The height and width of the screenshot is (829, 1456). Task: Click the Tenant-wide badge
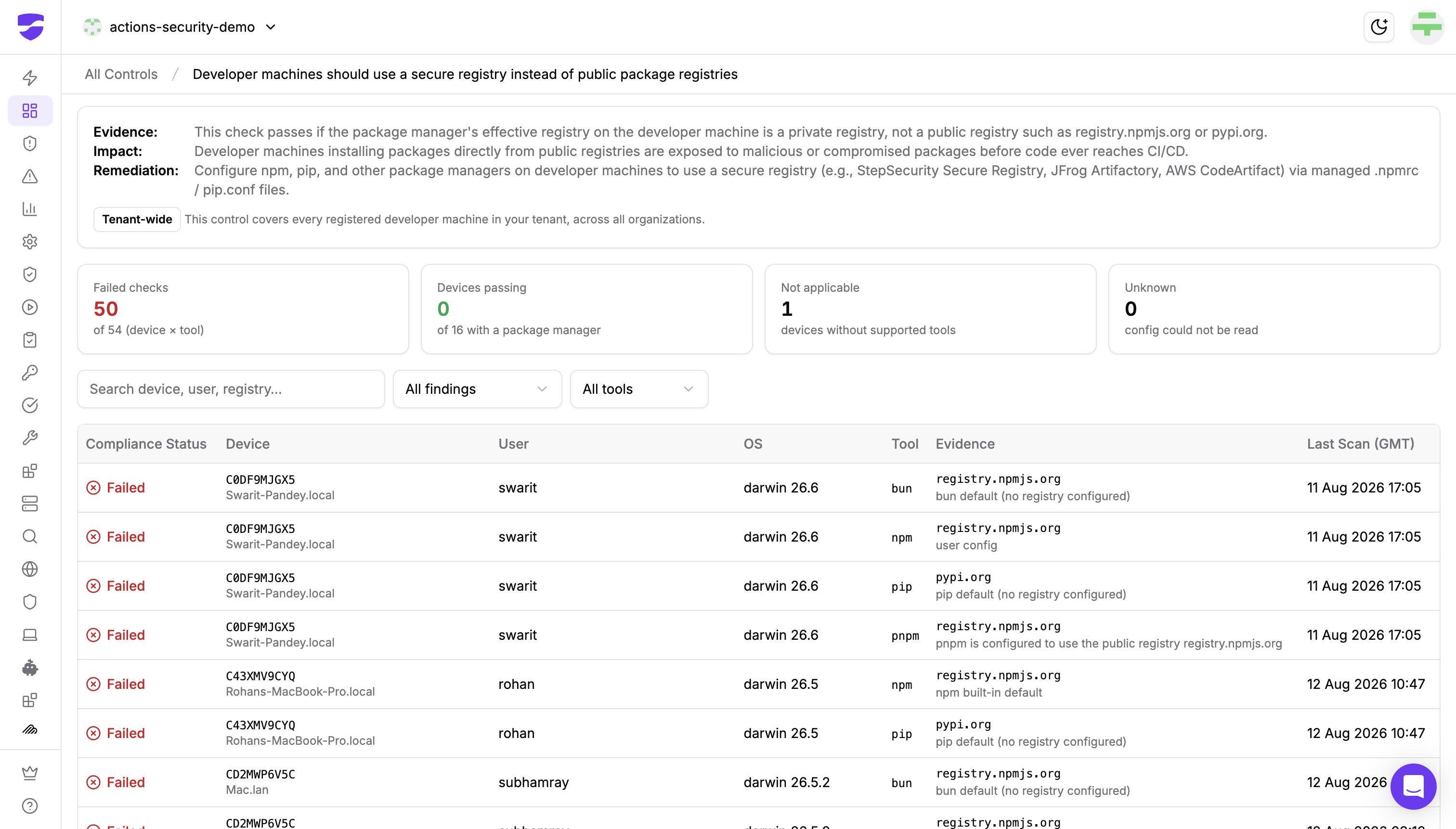137,219
